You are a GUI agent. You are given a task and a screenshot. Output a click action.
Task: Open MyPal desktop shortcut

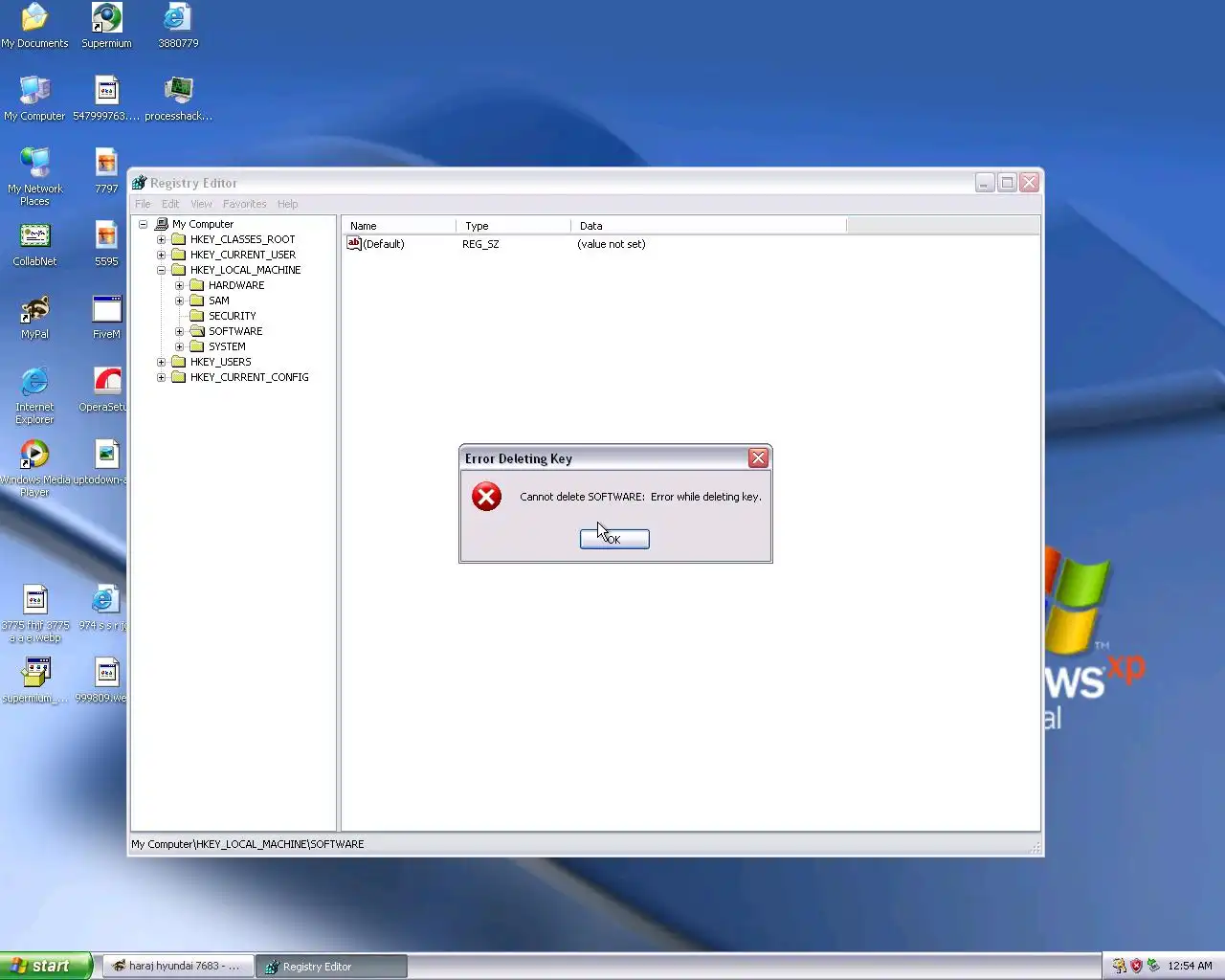coord(34,317)
